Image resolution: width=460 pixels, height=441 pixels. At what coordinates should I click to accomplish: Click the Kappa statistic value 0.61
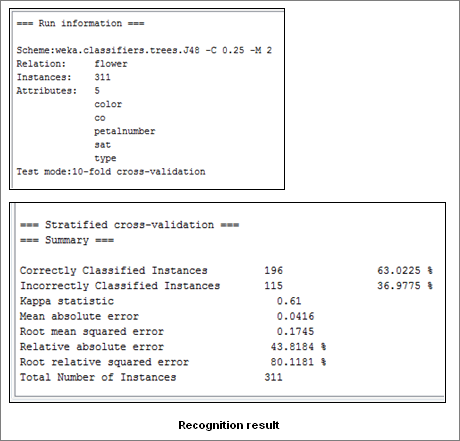click(x=289, y=301)
